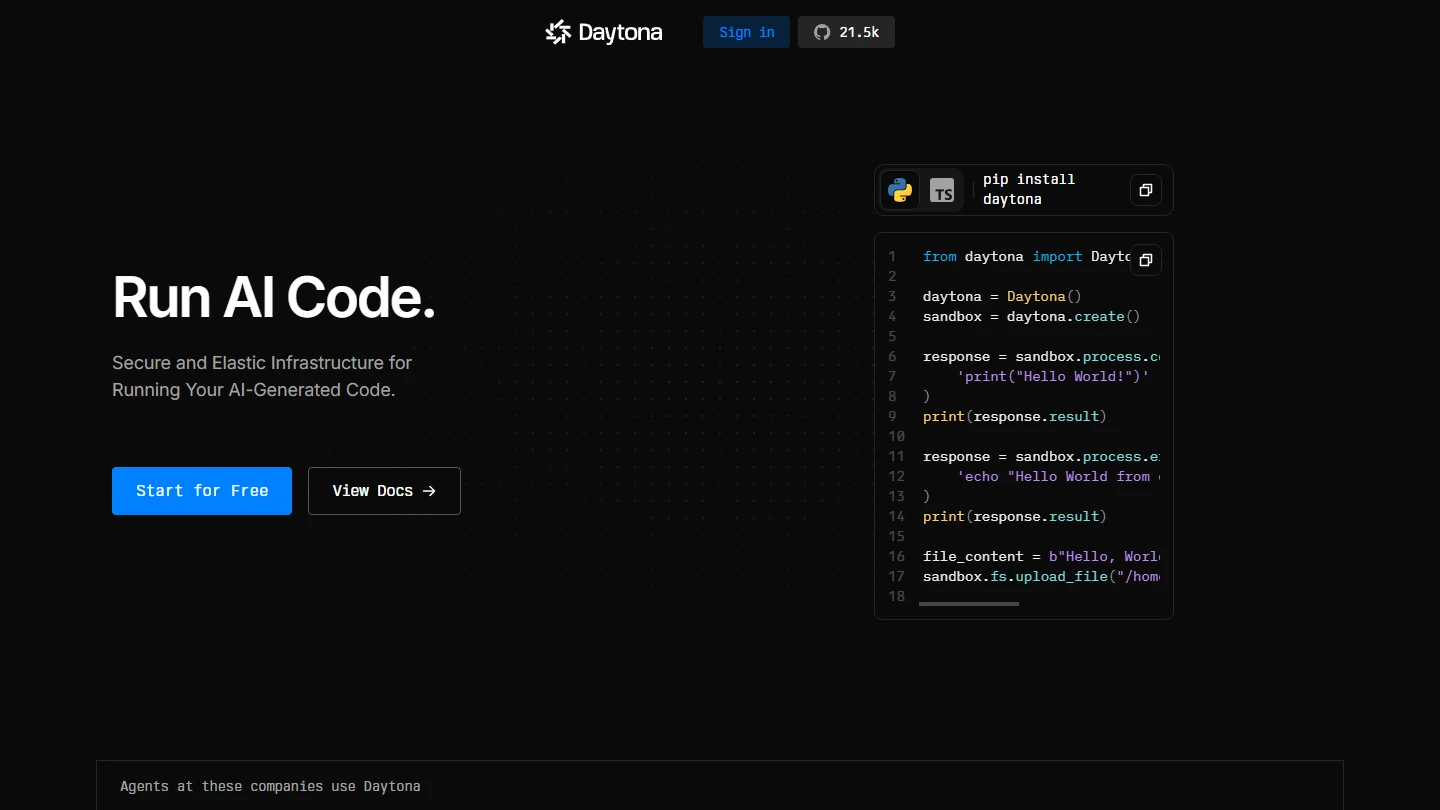Click the arrow icon in View Docs
The image size is (1440, 810).
pos(429,491)
